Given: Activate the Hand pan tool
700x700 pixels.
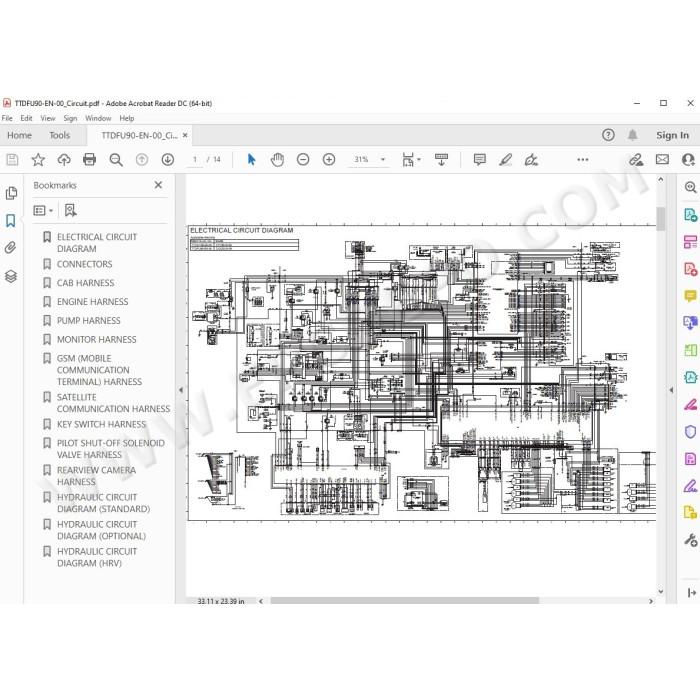Looking at the screenshot, I should (x=277, y=159).
